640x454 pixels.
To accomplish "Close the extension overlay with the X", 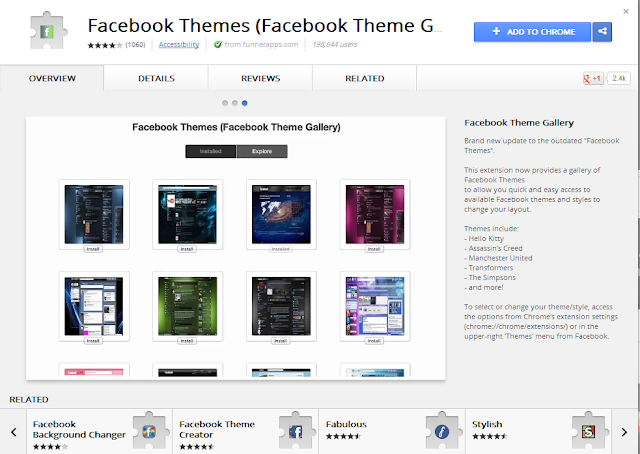I will (x=626, y=11).
